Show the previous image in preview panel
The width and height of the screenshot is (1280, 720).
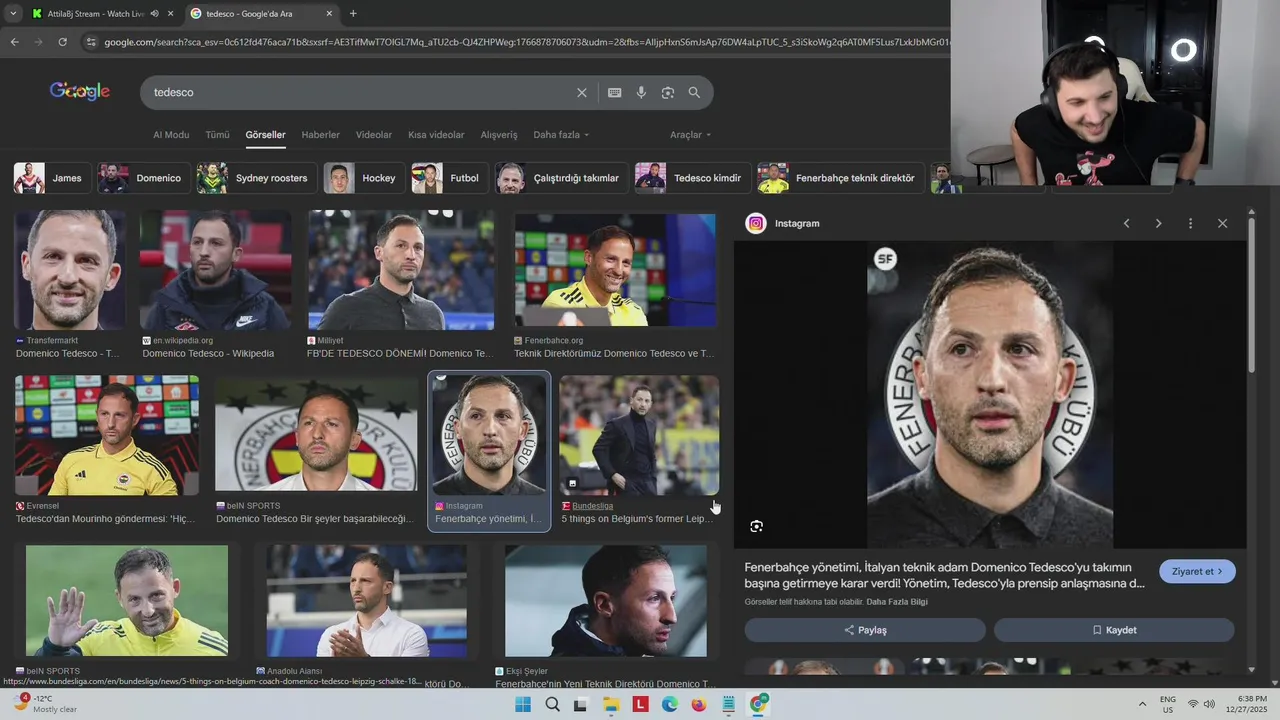coord(1126,223)
